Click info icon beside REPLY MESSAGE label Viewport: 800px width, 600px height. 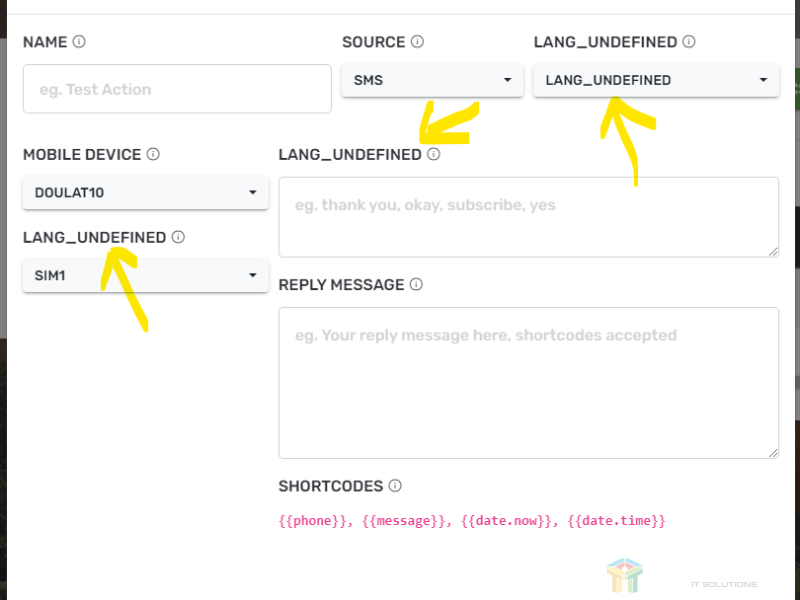click(x=416, y=284)
